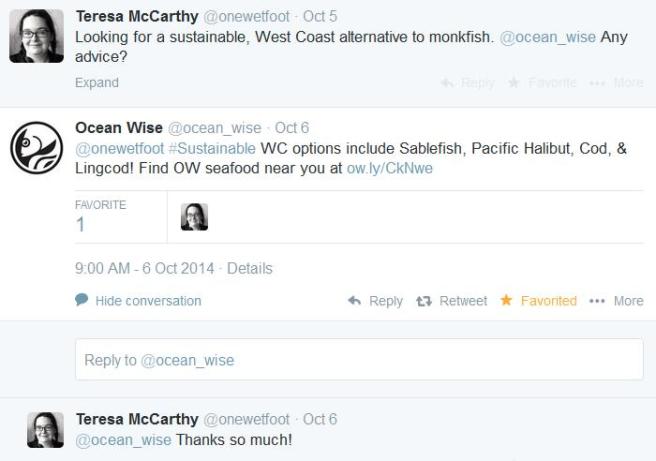The height and width of the screenshot is (461, 656).
Task: Click the favoriter's small avatar thumbnail
Action: click(194, 217)
